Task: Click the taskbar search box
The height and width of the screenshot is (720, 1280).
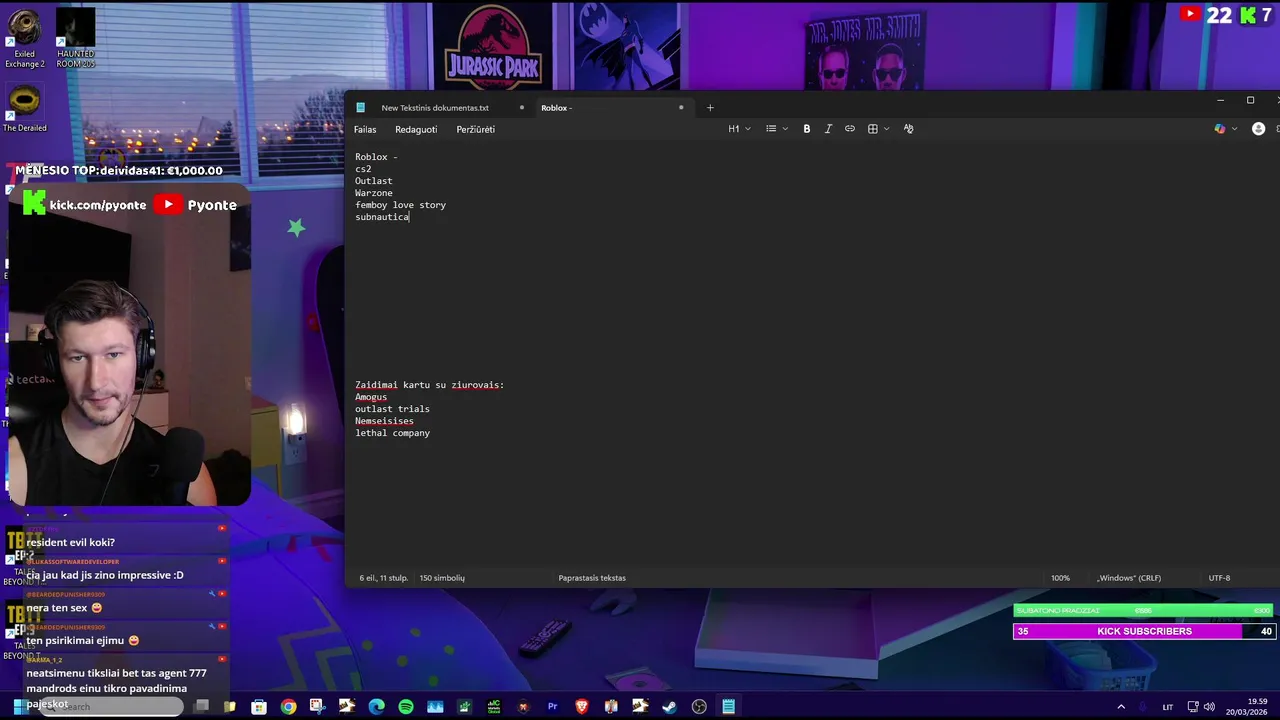Action: [110, 706]
